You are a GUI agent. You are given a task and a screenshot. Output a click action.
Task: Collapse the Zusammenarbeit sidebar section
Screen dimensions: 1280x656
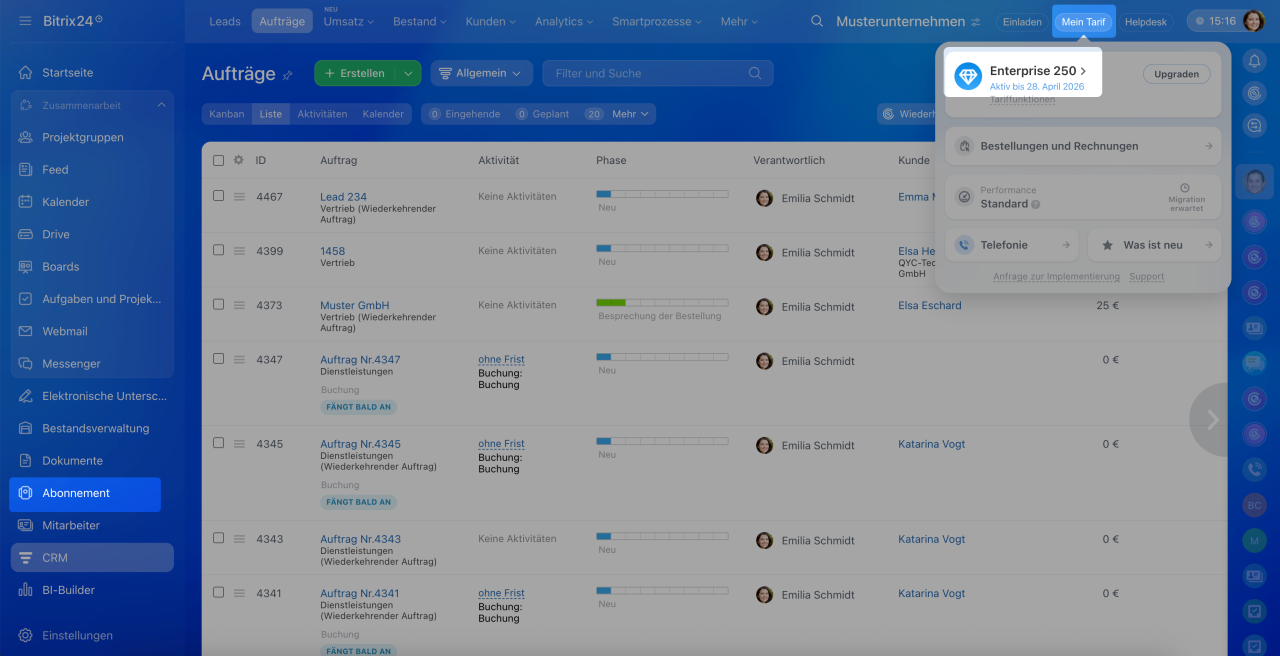pos(161,105)
